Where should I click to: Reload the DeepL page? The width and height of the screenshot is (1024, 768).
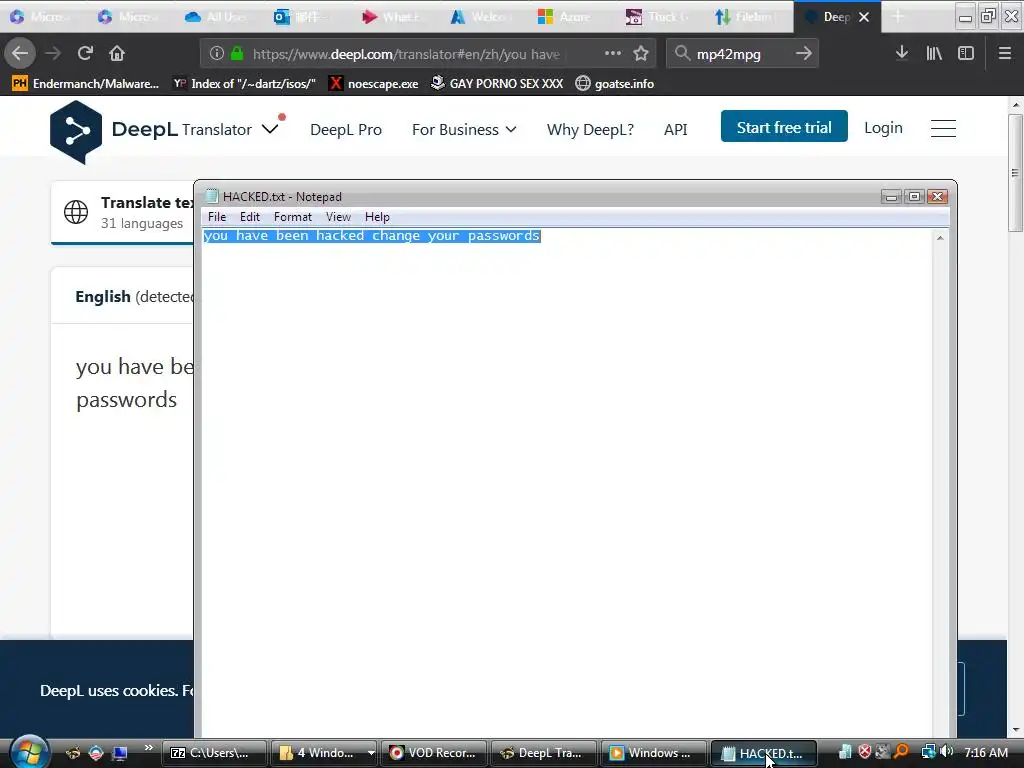point(85,53)
